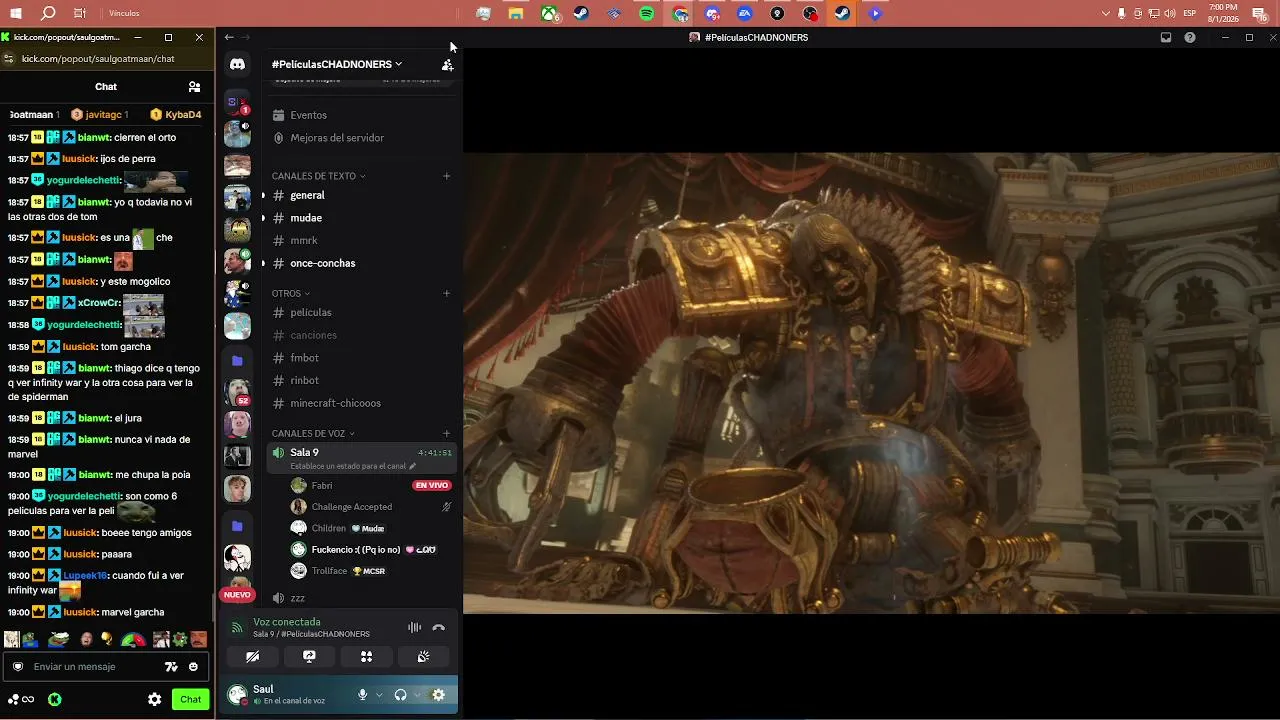Viewport: 1280px width, 720px height.
Task: Open Windows Search in the taskbar
Action: pyautogui.click(x=48, y=13)
